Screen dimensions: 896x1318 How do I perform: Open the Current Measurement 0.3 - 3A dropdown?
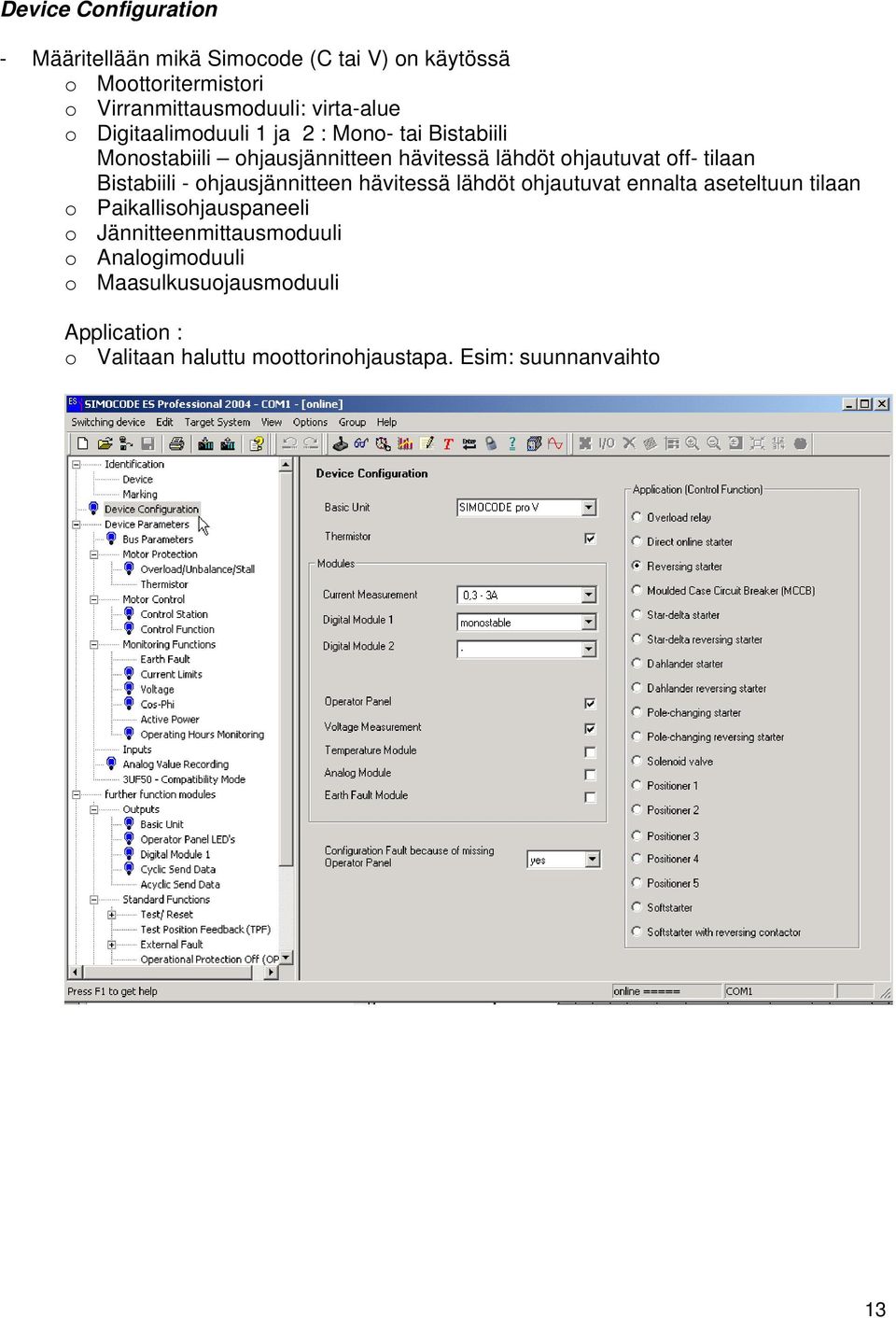point(589,595)
